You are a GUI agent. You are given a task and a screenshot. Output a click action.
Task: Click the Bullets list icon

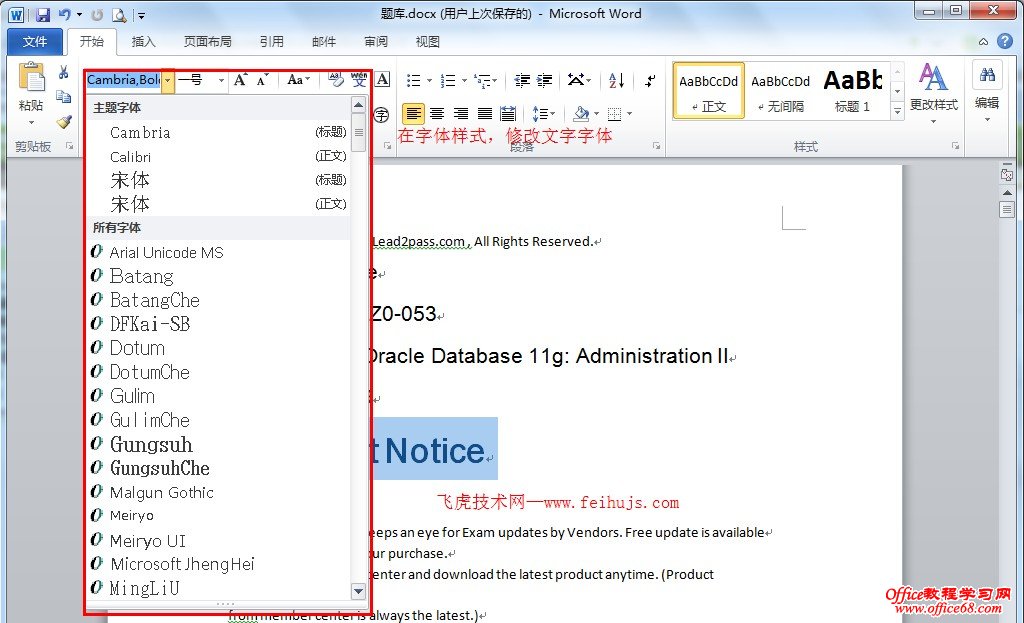[x=413, y=80]
